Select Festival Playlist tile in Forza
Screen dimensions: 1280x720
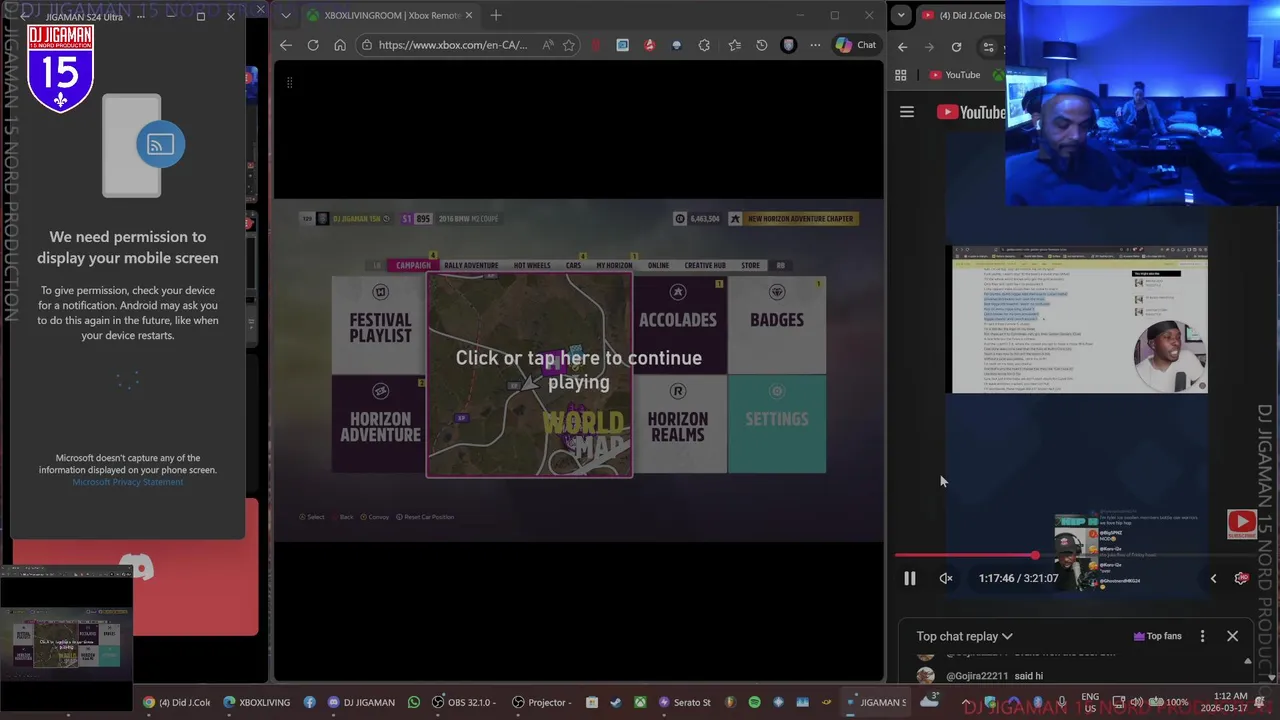[380, 326]
